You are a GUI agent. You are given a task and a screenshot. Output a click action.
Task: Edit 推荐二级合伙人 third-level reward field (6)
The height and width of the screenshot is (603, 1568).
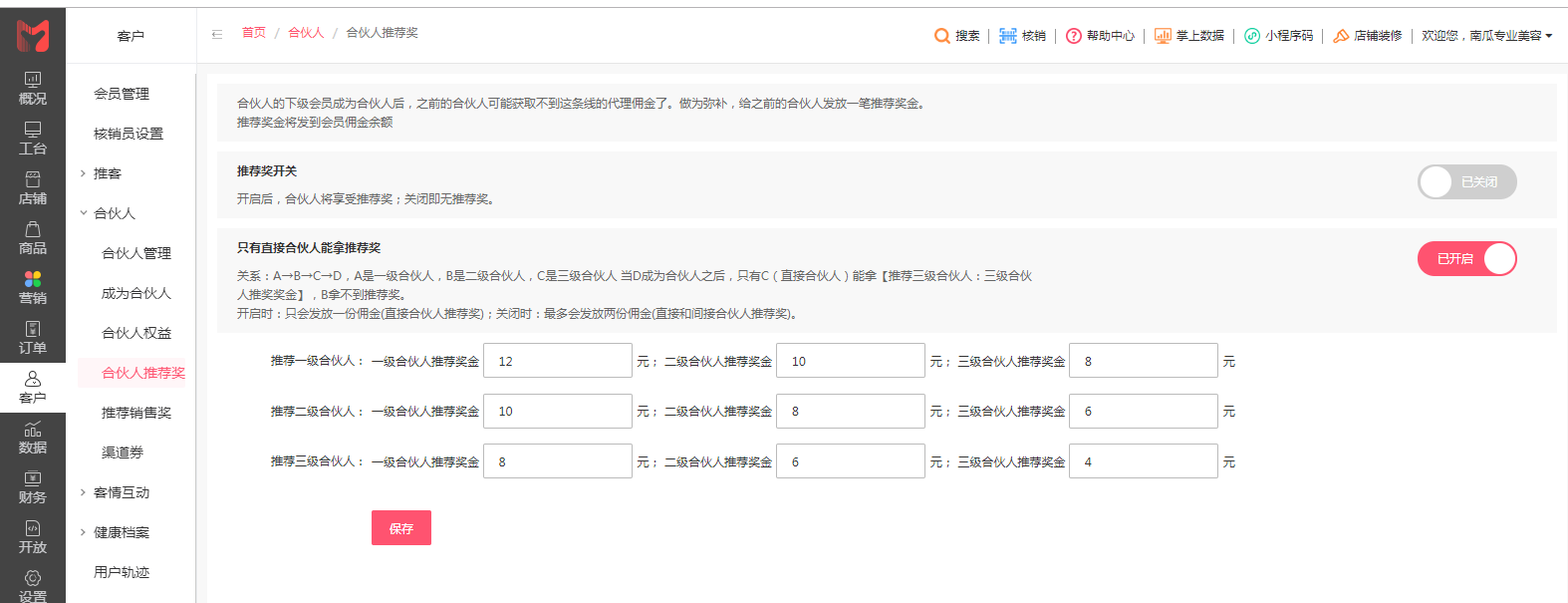coord(1144,411)
